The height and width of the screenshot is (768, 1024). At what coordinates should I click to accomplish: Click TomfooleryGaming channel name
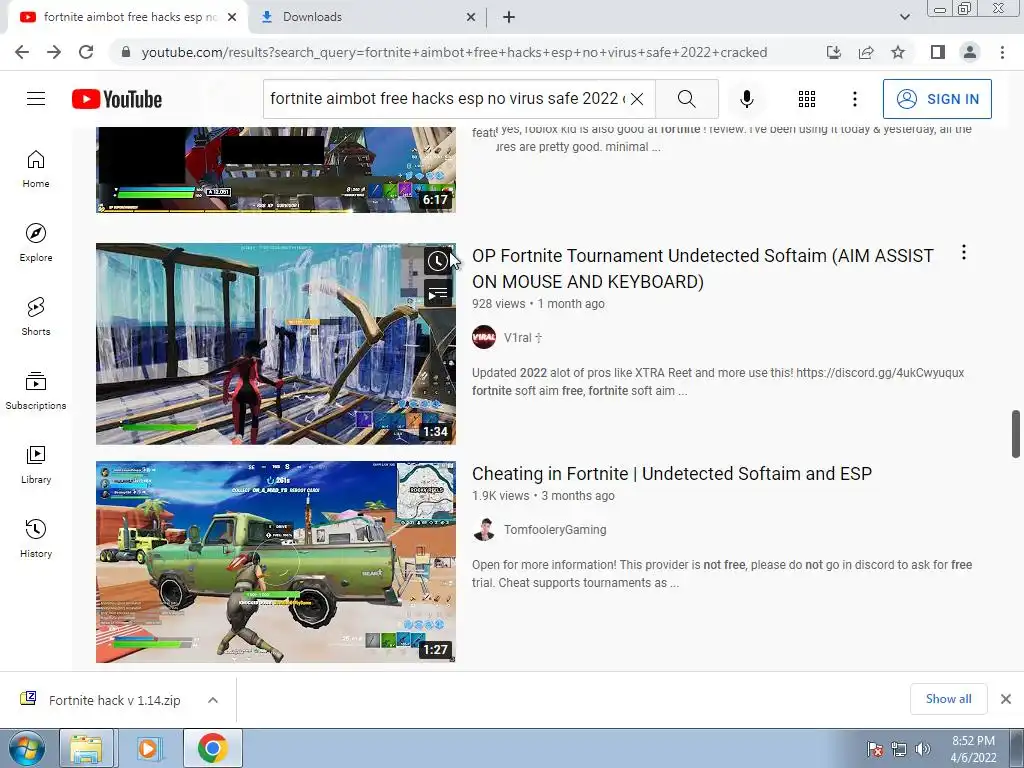[555, 530]
